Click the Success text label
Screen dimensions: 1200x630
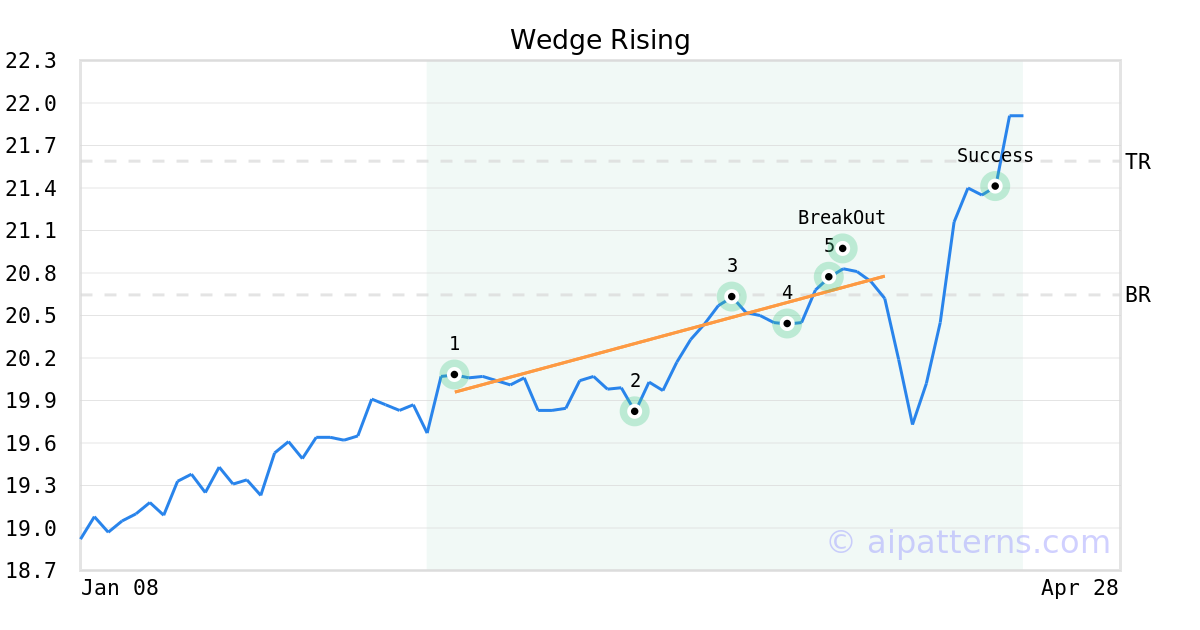coord(995,156)
